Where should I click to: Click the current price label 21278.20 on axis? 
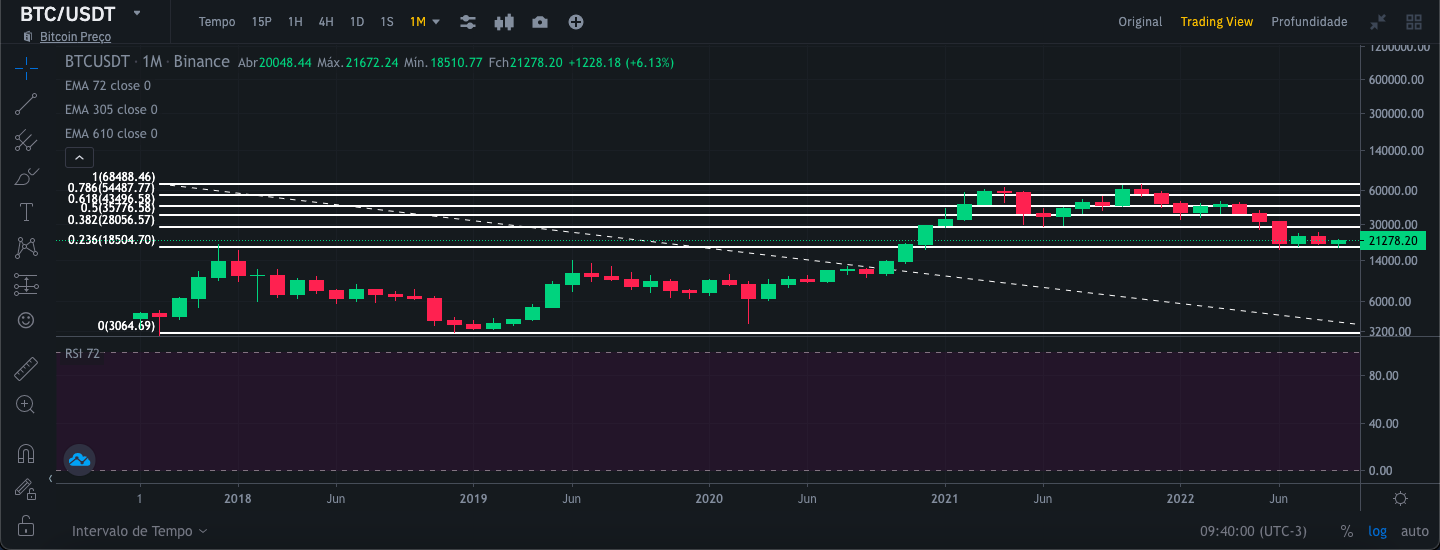pos(1395,241)
